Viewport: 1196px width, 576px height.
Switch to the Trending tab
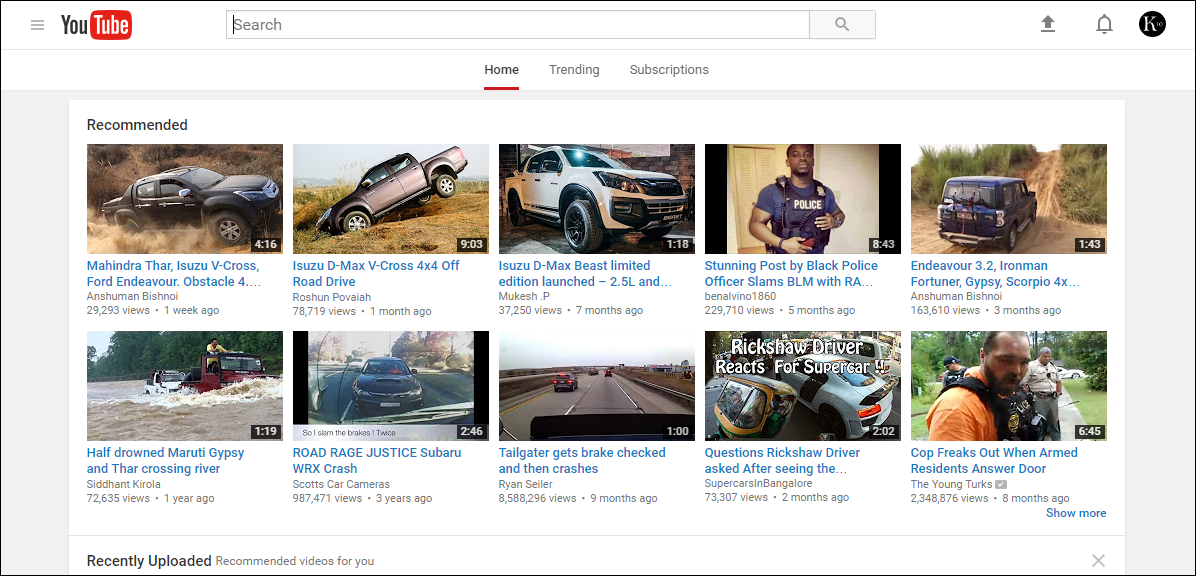[x=574, y=69]
